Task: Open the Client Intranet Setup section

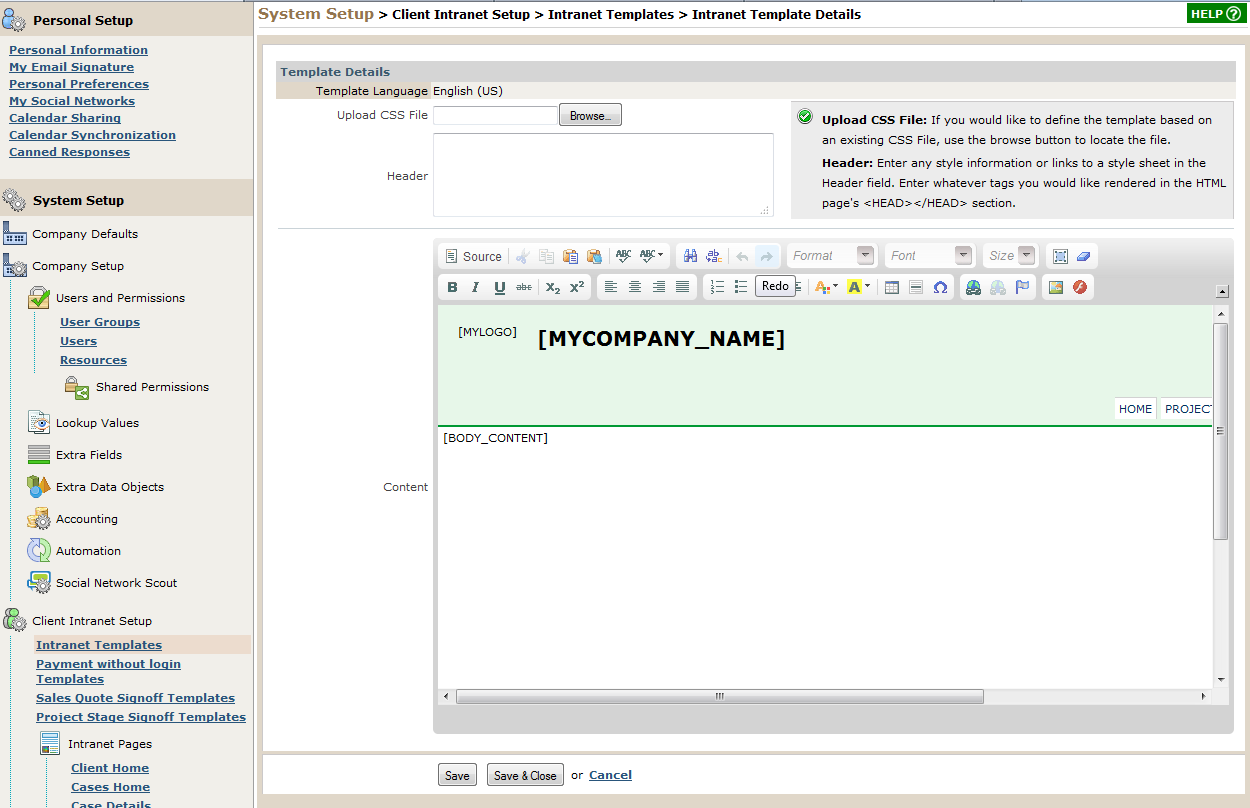Action: tap(92, 621)
